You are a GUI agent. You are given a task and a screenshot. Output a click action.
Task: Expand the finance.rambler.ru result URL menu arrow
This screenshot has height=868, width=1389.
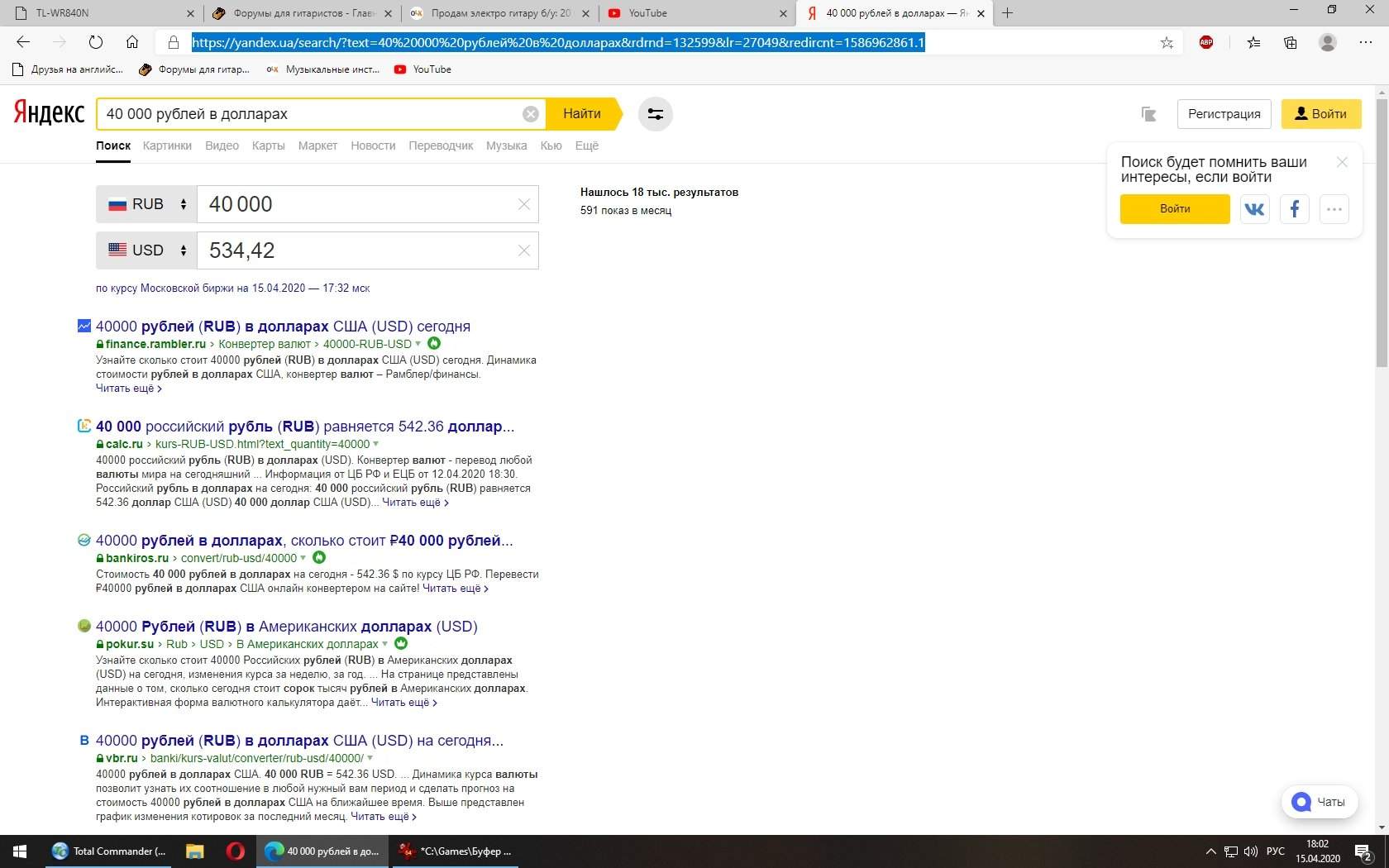(418, 344)
